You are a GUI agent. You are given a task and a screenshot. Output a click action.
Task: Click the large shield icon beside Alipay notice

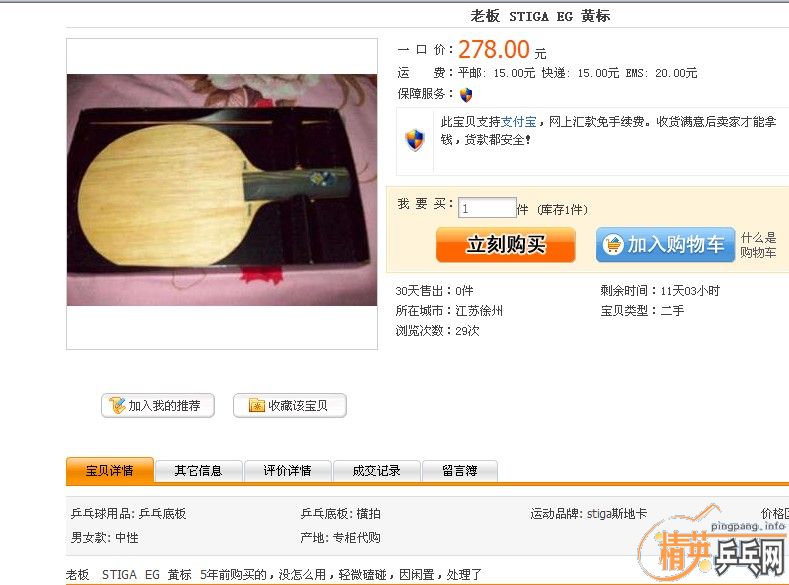[x=415, y=139]
